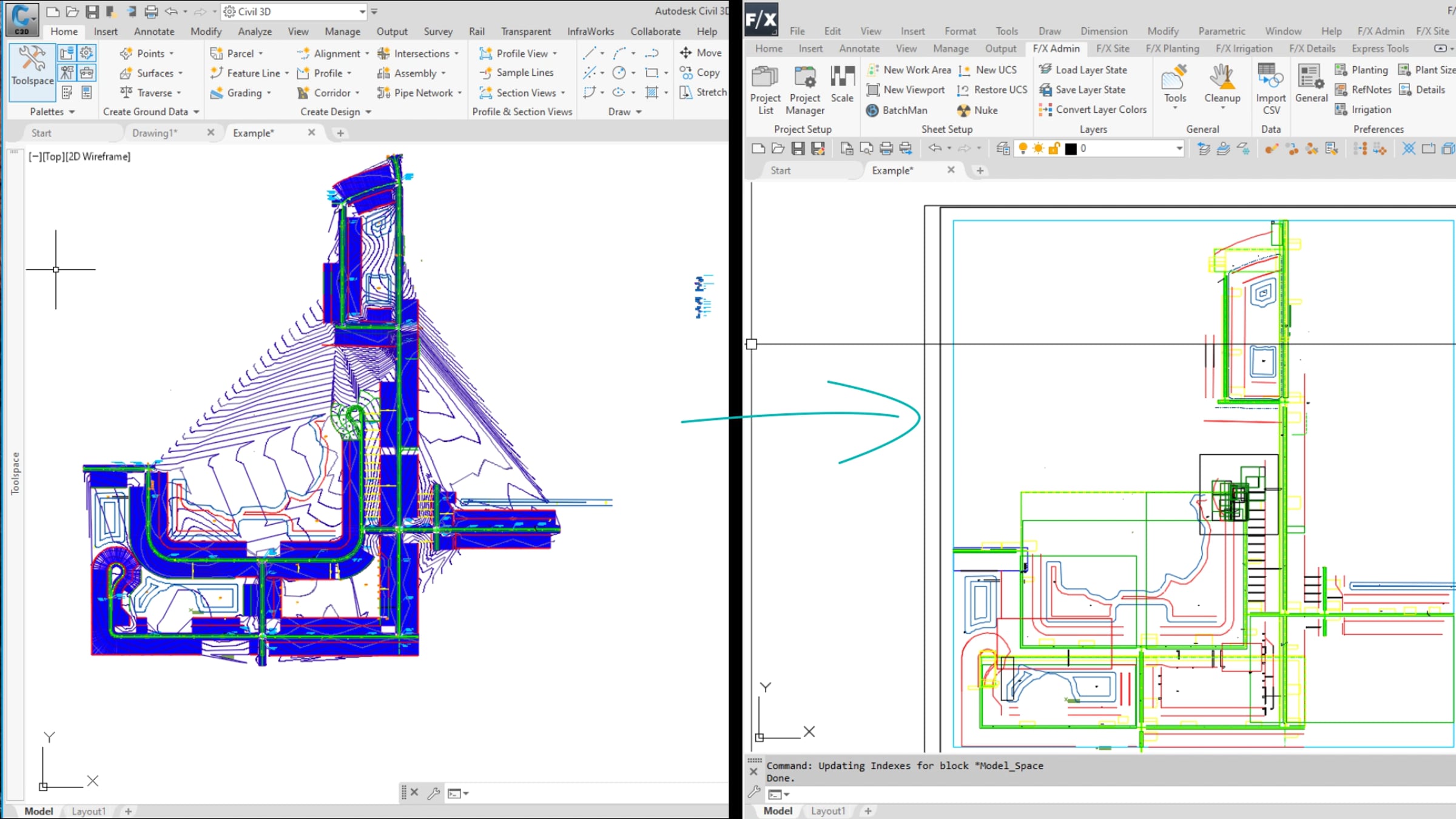Select the Move tool

(701, 53)
